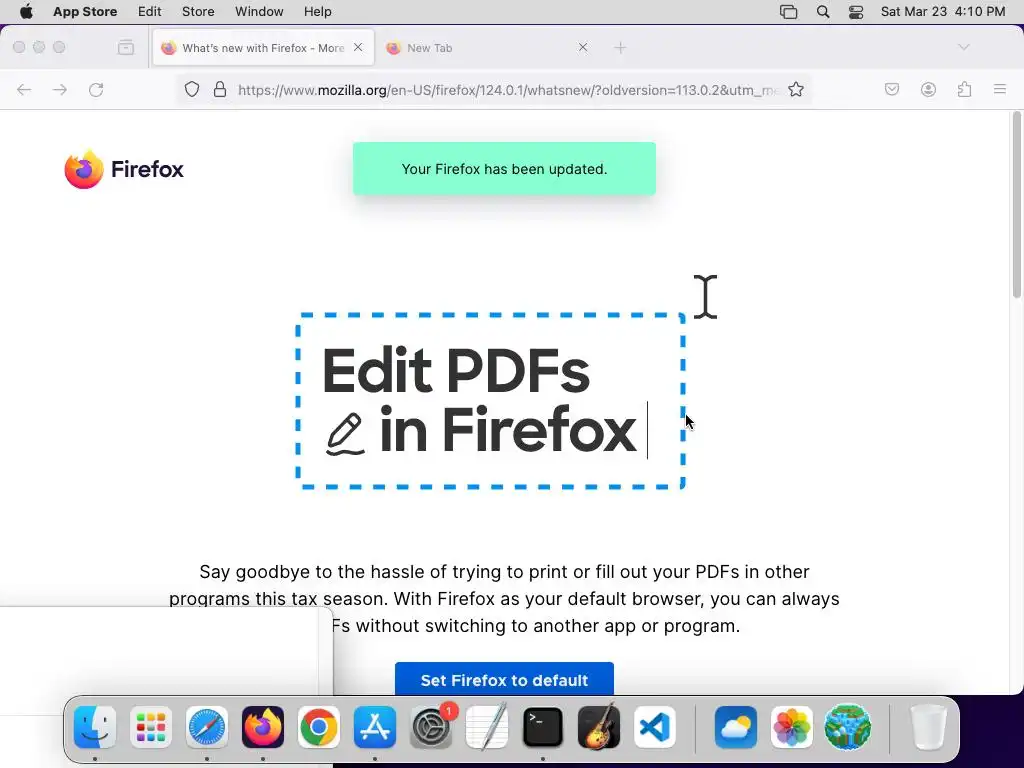Open Weather app from the Dock

736,727
